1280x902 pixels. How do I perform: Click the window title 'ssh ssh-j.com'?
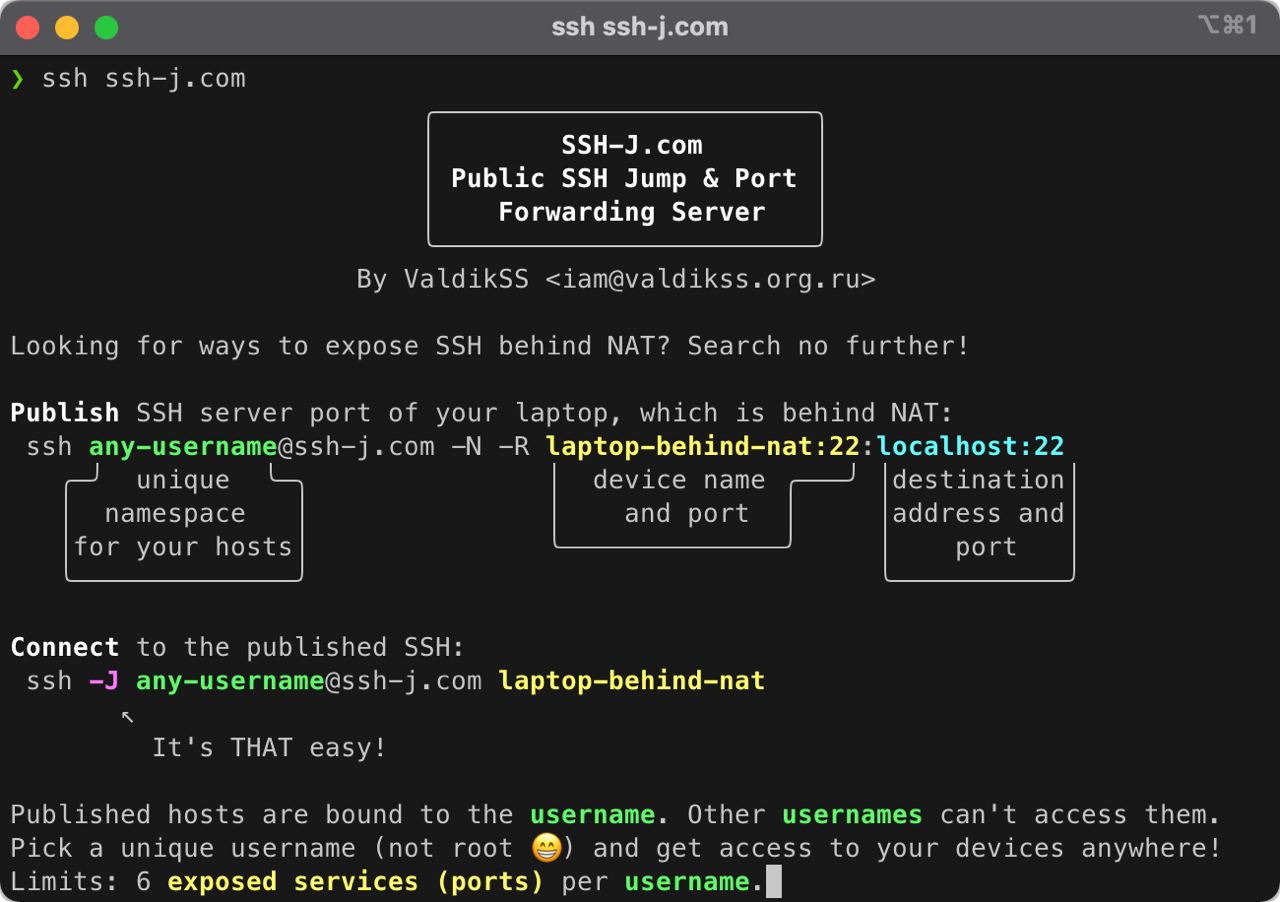pos(640,27)
